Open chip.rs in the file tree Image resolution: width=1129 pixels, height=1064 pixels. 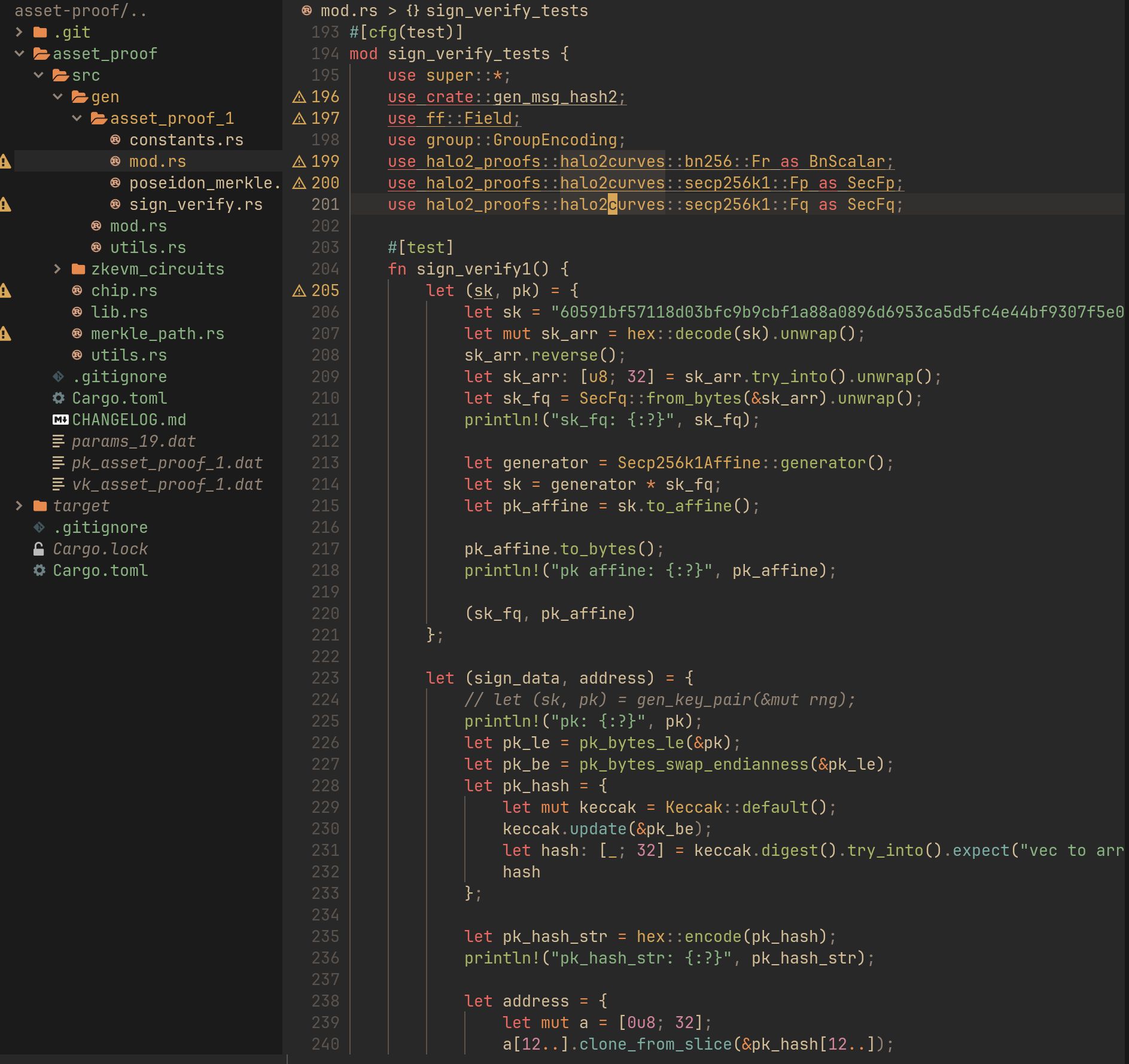[124, 291]
